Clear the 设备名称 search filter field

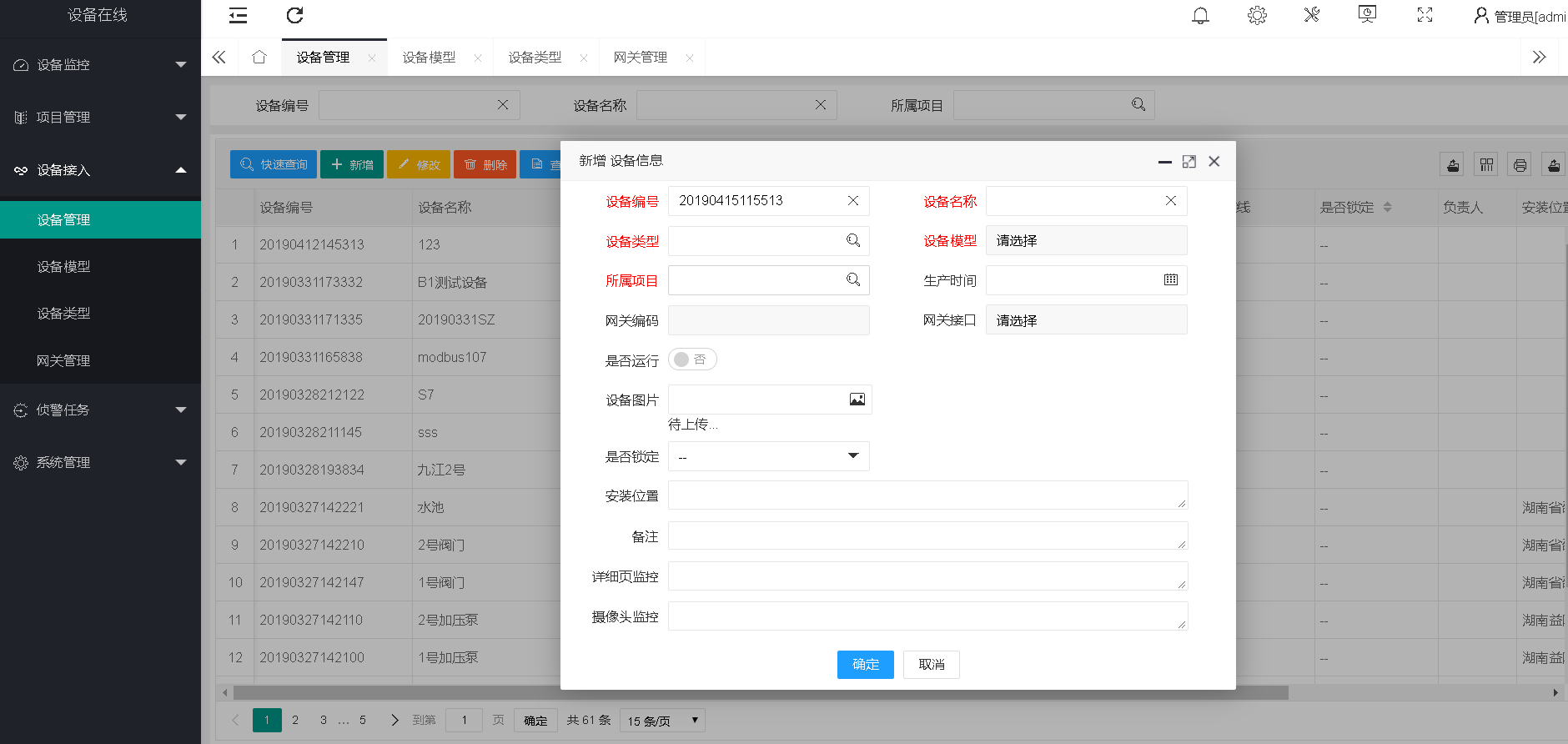point(821,105)
